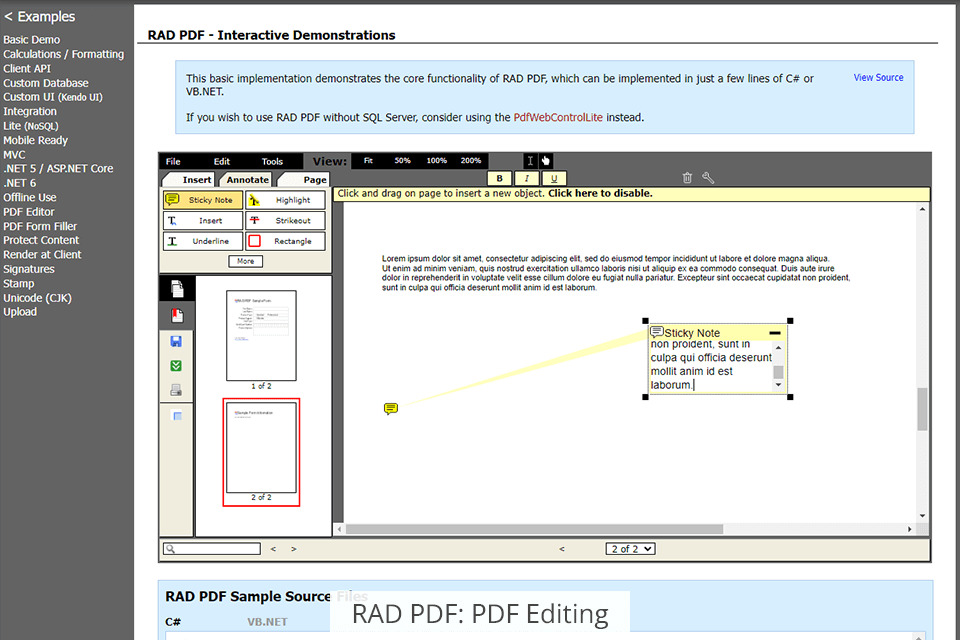Set view to Fit

click(x=368, y=160)
